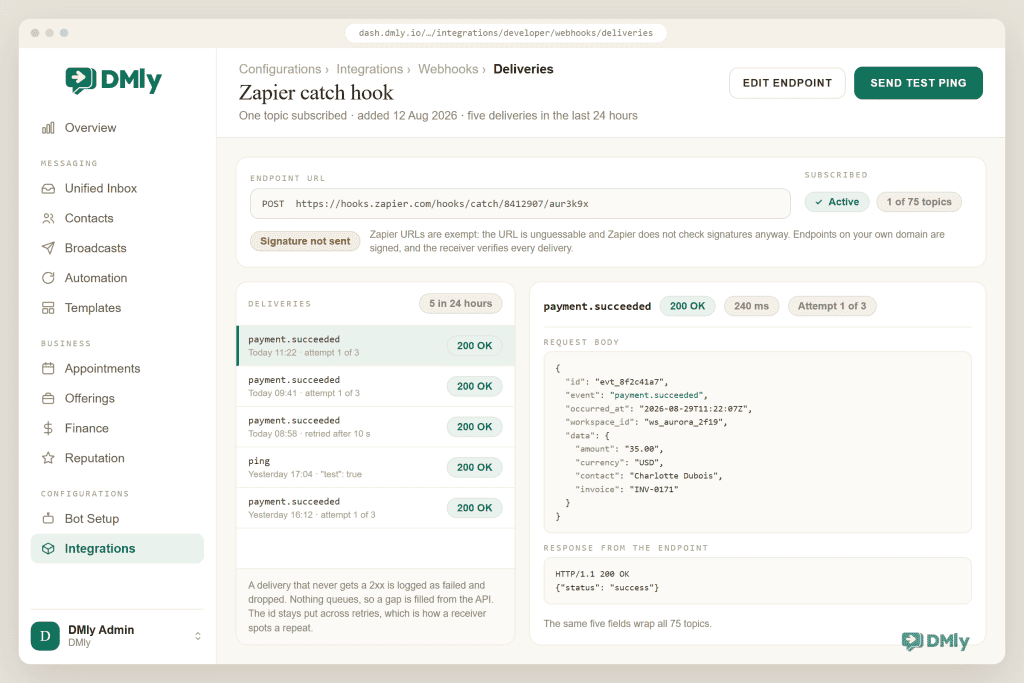1024x683 pixels.
Task: Click the 240 ms latency badge
Action: click(x=751, y=306)
